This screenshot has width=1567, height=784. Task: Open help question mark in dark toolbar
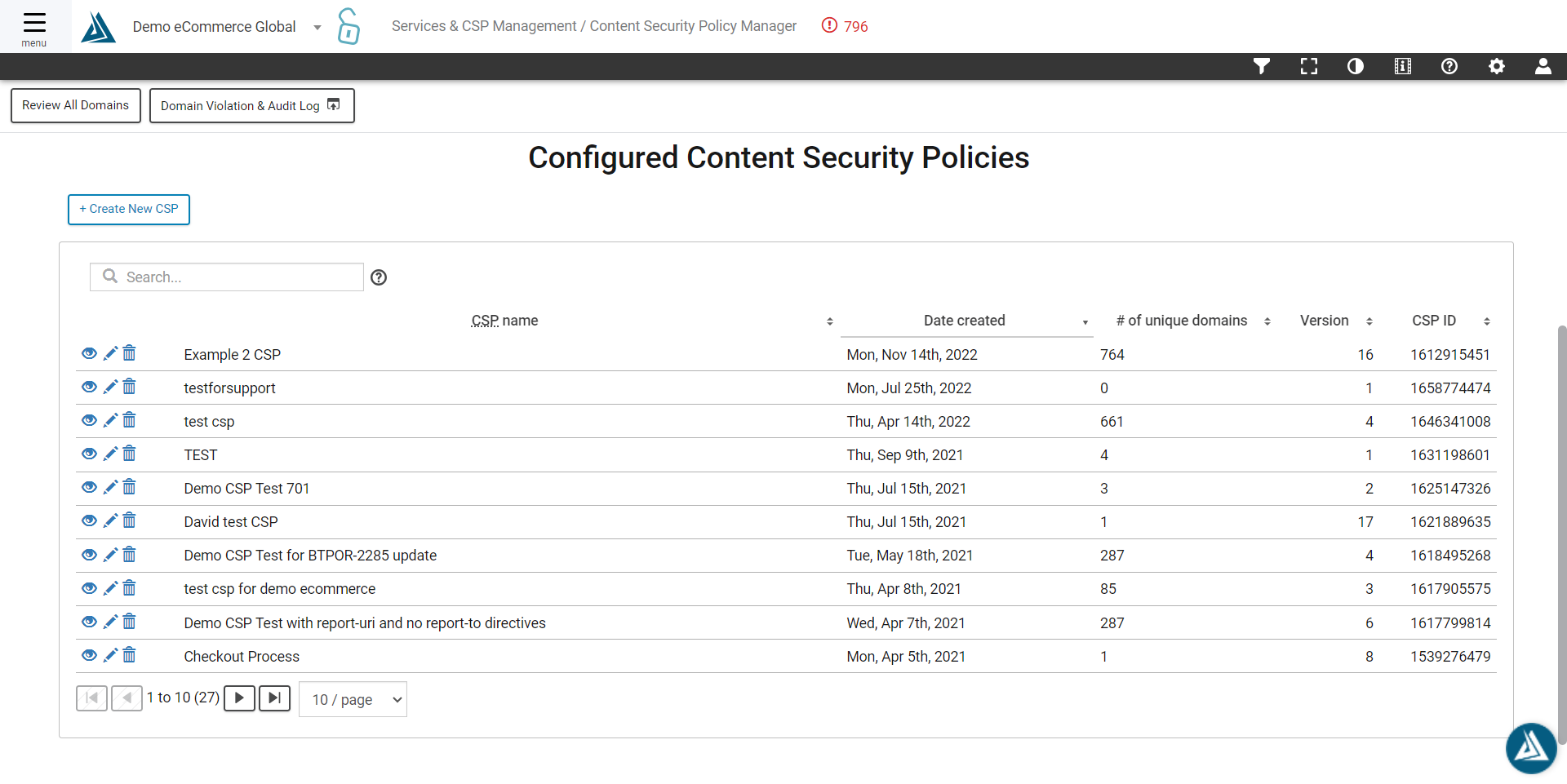click(x=1449, y=66)
